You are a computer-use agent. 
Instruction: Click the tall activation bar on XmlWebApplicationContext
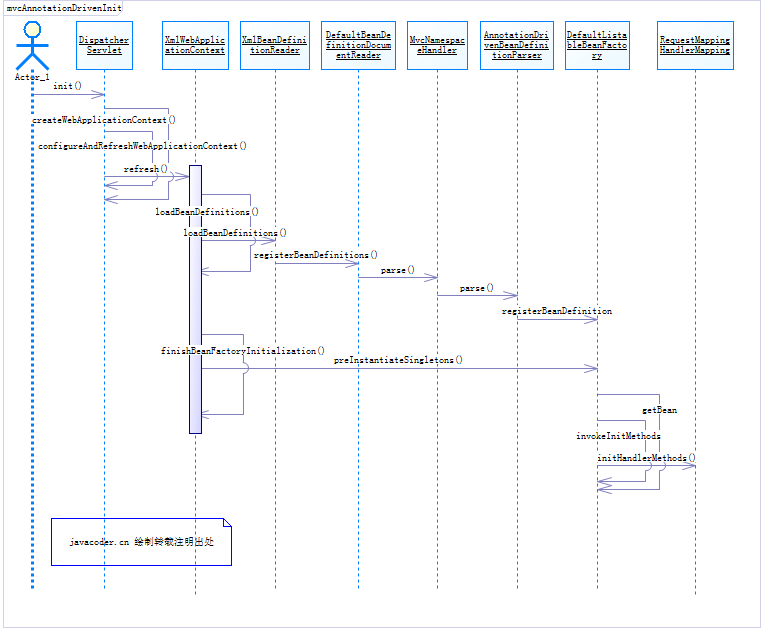point(195,299)
